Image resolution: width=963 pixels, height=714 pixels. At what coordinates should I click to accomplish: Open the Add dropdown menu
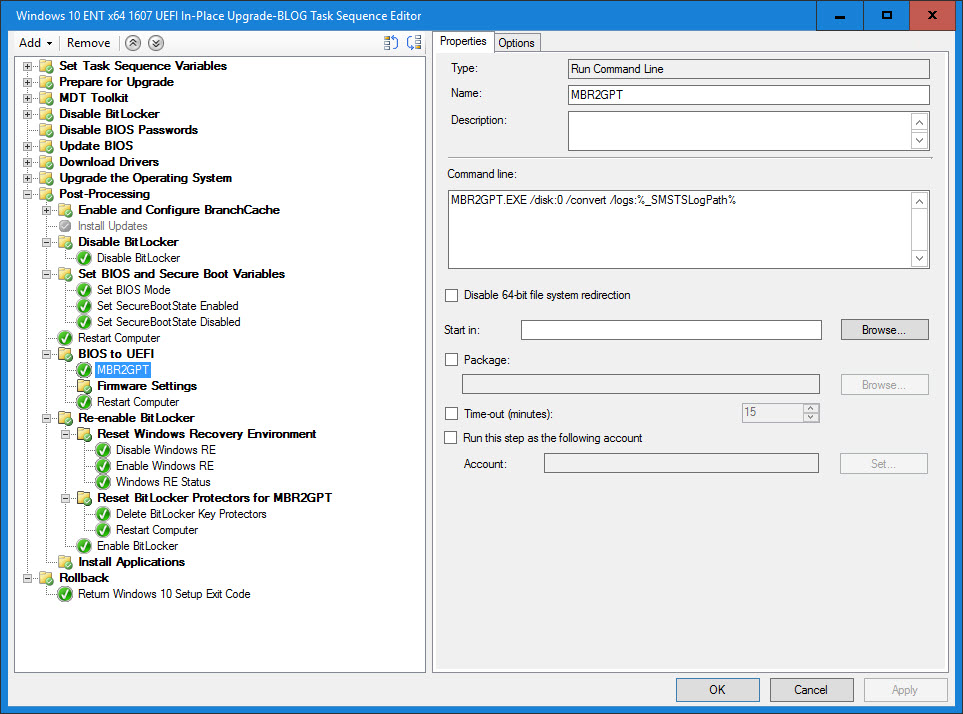point(36,43)
